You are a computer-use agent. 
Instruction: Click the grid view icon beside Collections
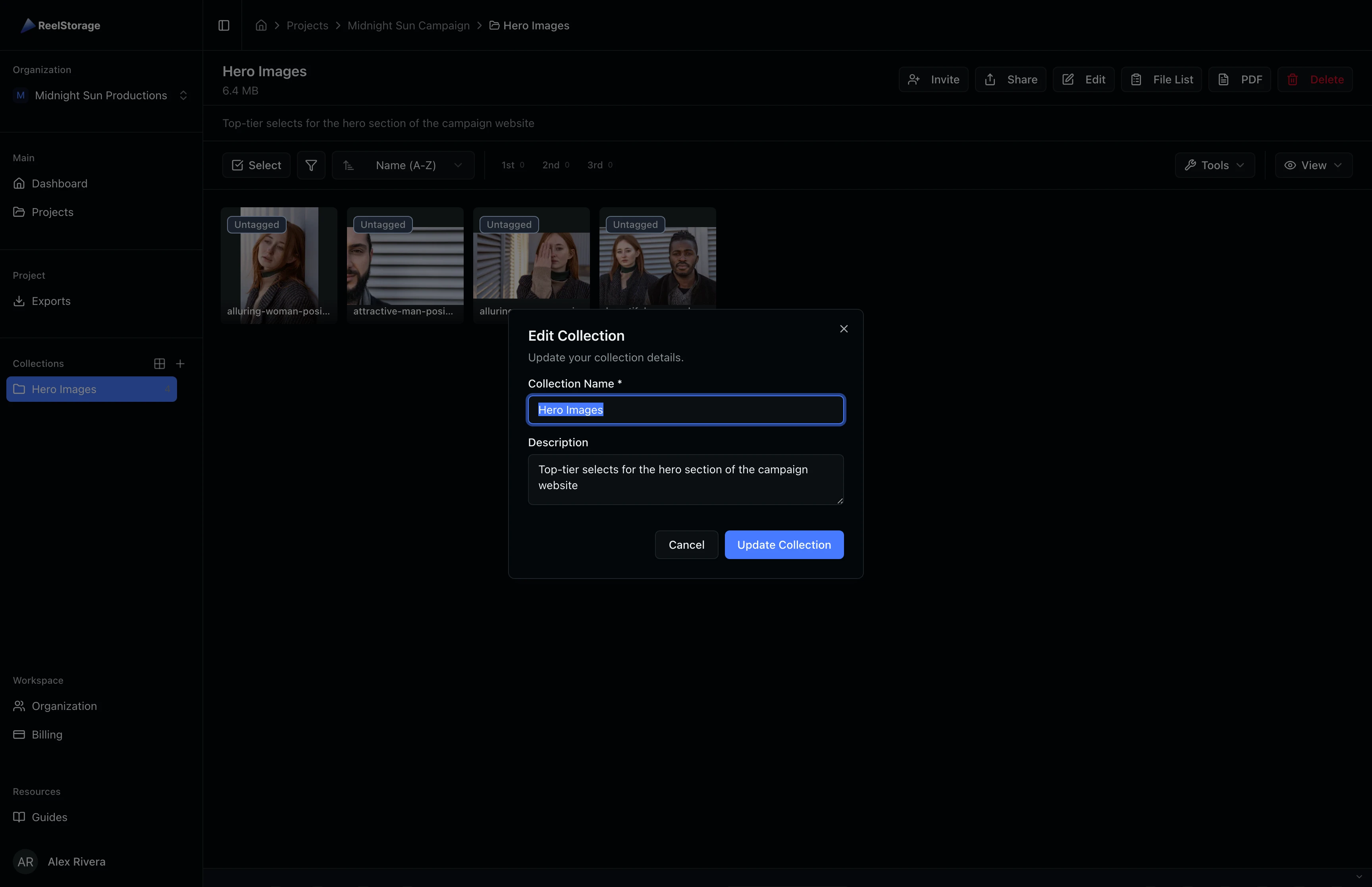click(x=159, y=363)
